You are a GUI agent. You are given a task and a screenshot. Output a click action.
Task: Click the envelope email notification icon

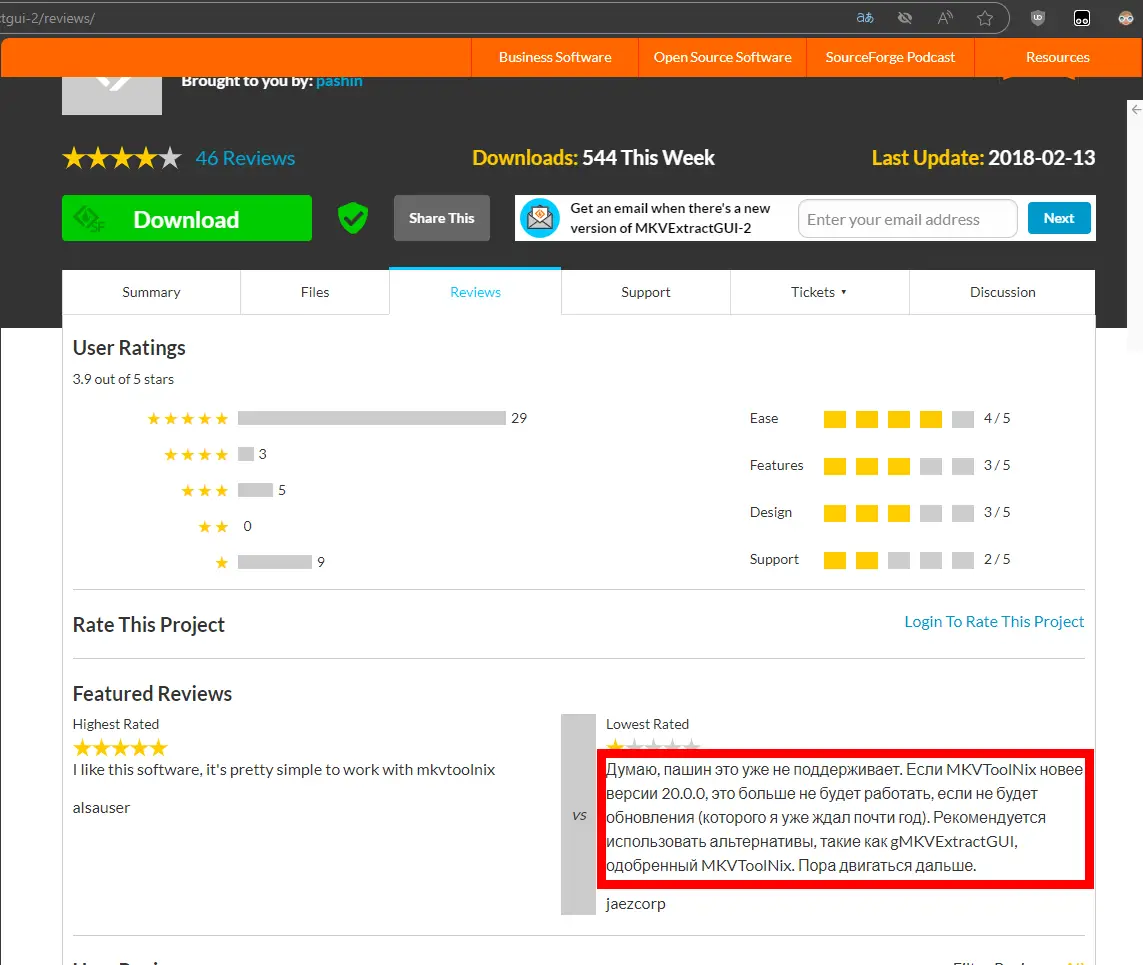[x=539, y=218]
